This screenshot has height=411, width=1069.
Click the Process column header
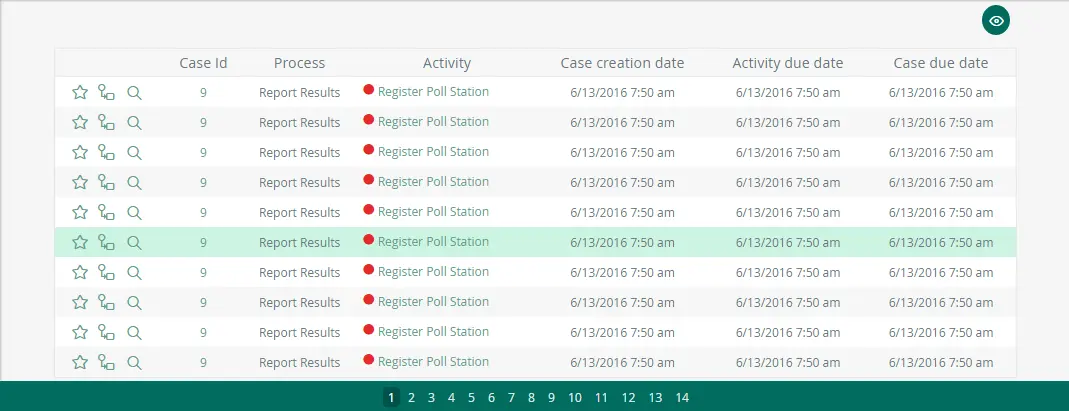[x=299, y=63]
